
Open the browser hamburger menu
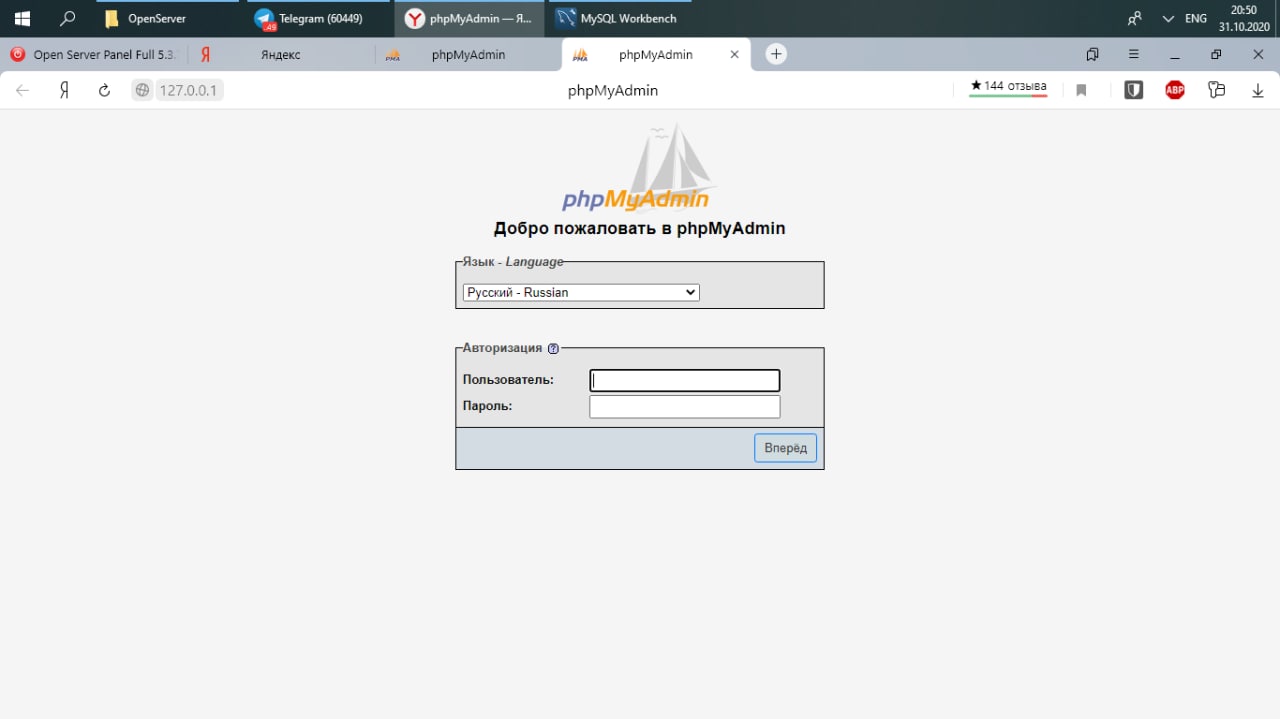point(1133,55)
